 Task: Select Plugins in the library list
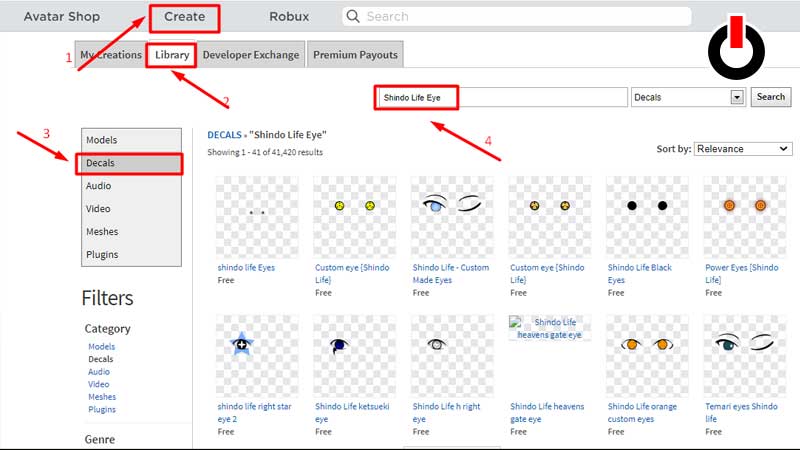pyautogui.click(x=131, y=255)
